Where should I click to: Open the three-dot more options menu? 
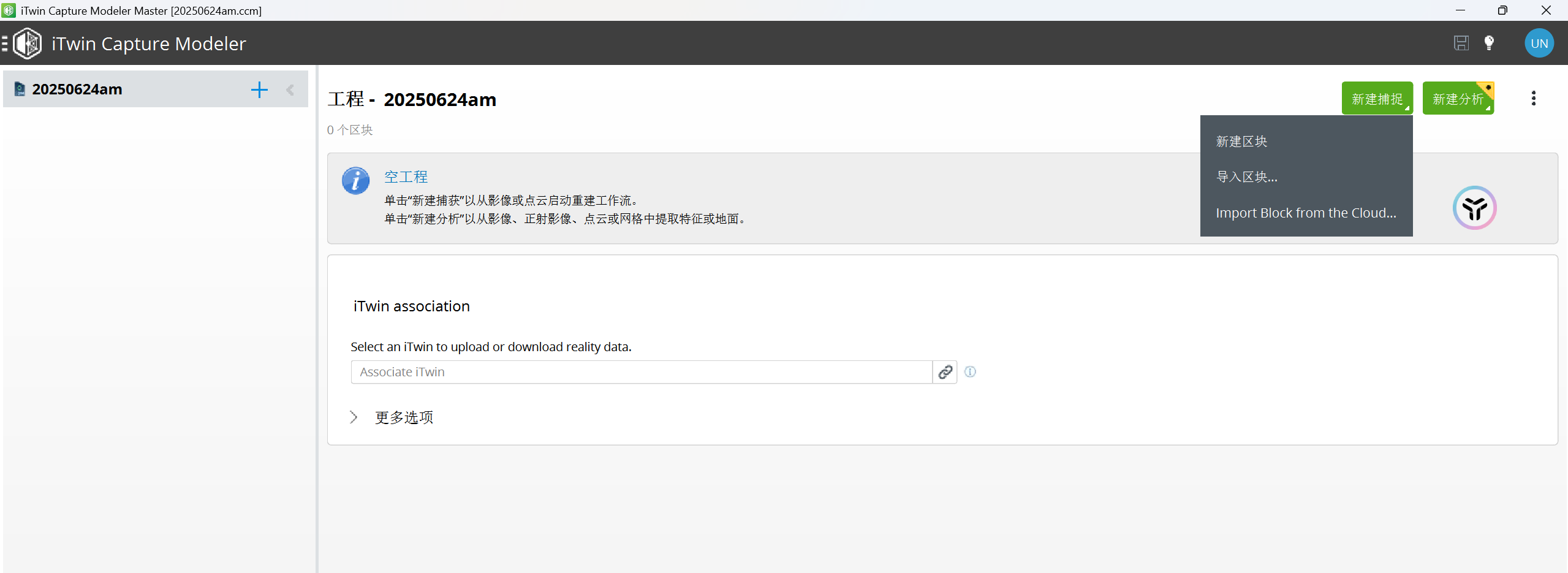[1534, 99]
